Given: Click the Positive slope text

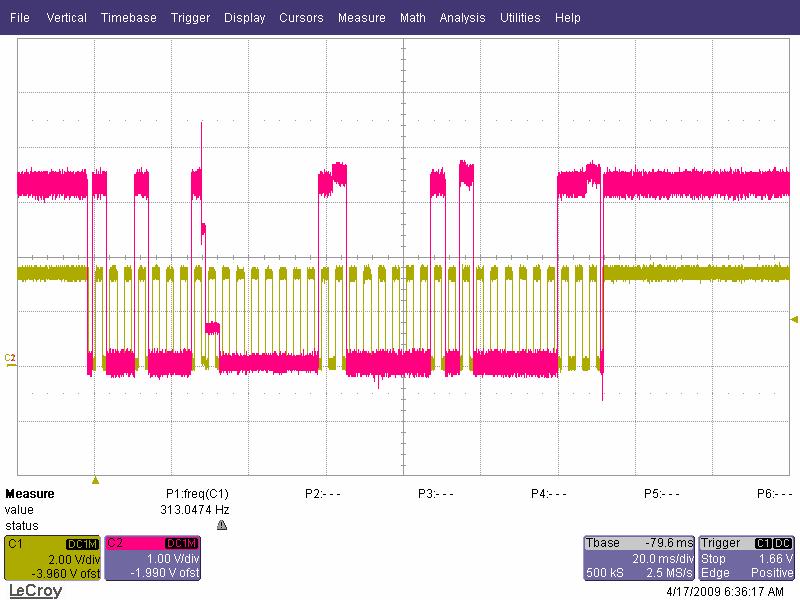Looking at the screenshot, I should tap(772, 573).
